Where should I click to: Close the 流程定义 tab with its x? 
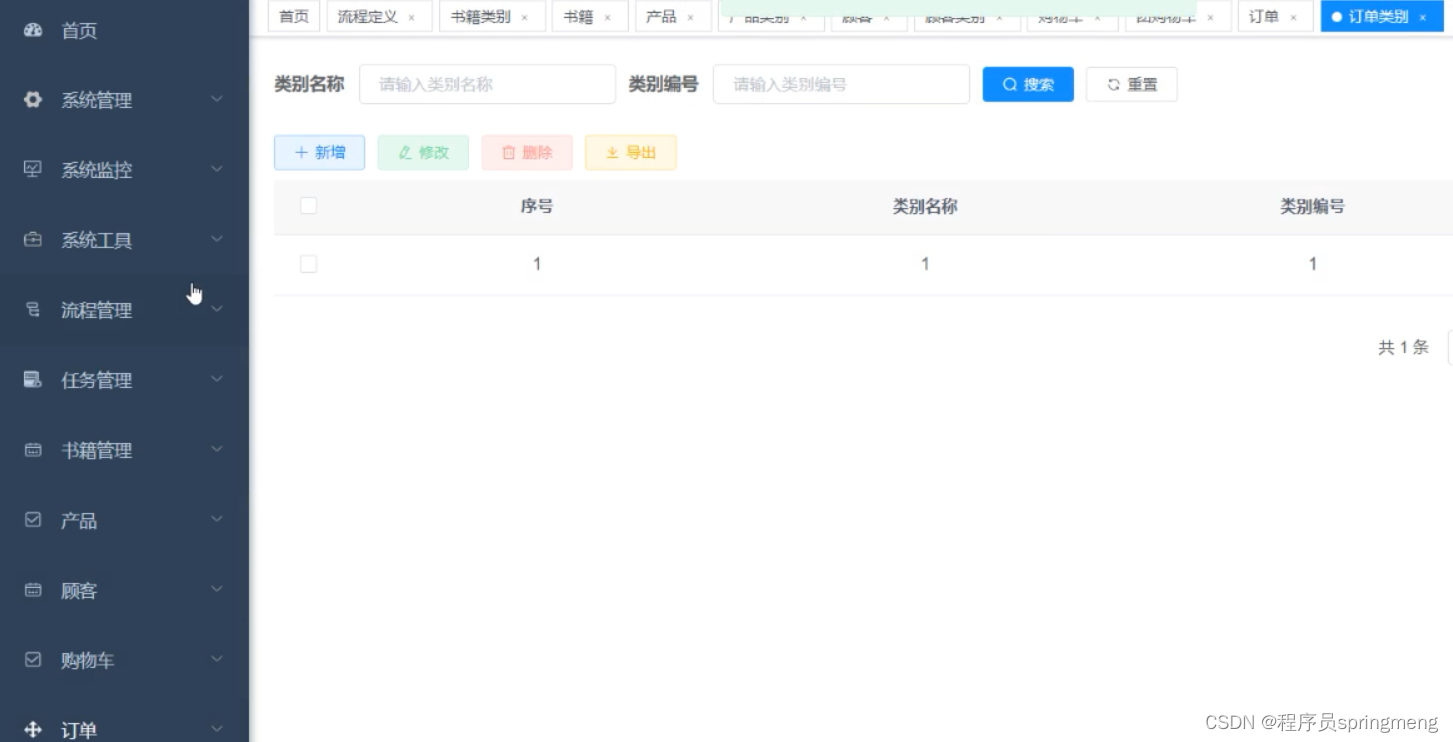[412, 18]
